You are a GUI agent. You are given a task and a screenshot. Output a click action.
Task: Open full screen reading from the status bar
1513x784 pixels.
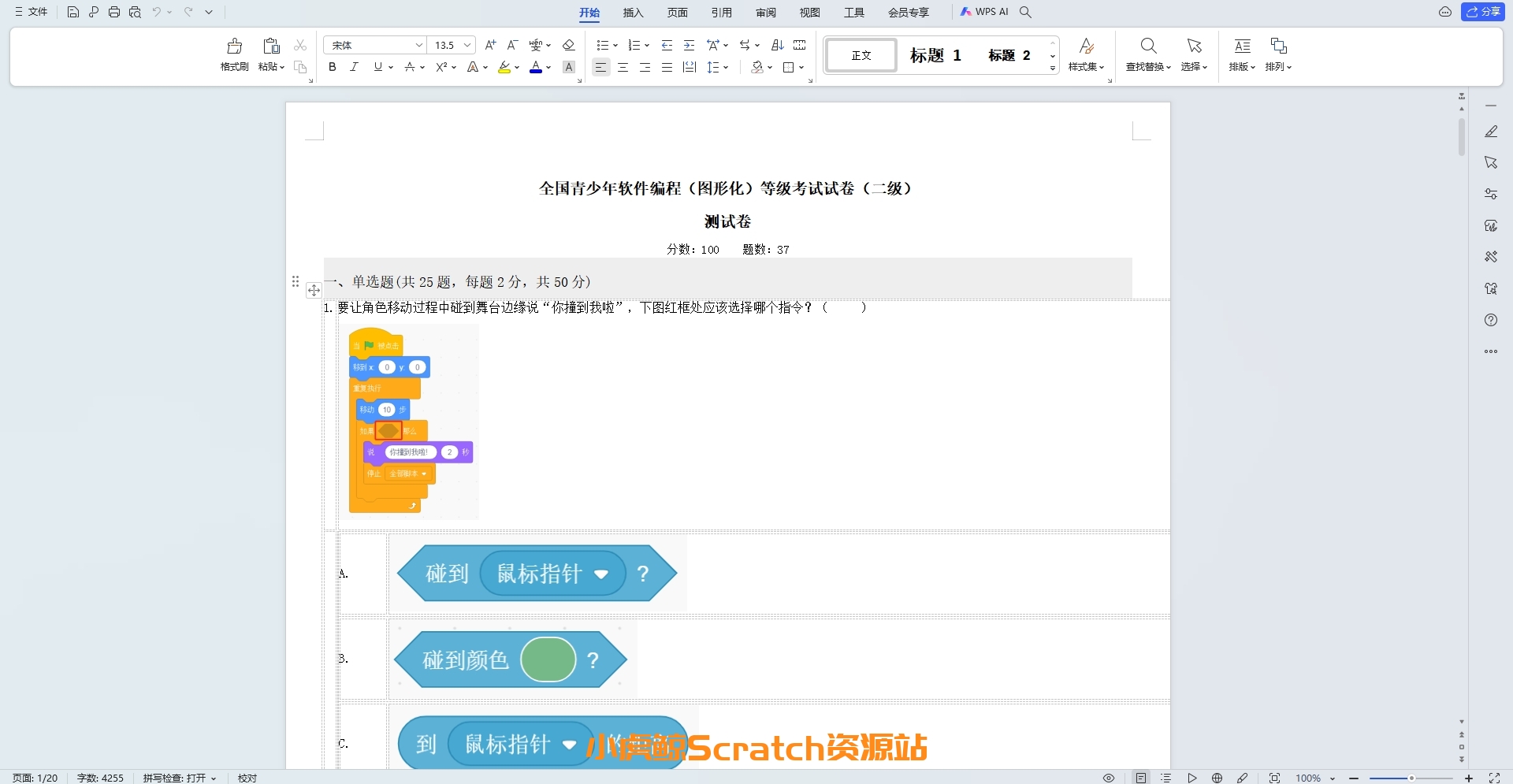[1274, 778]
